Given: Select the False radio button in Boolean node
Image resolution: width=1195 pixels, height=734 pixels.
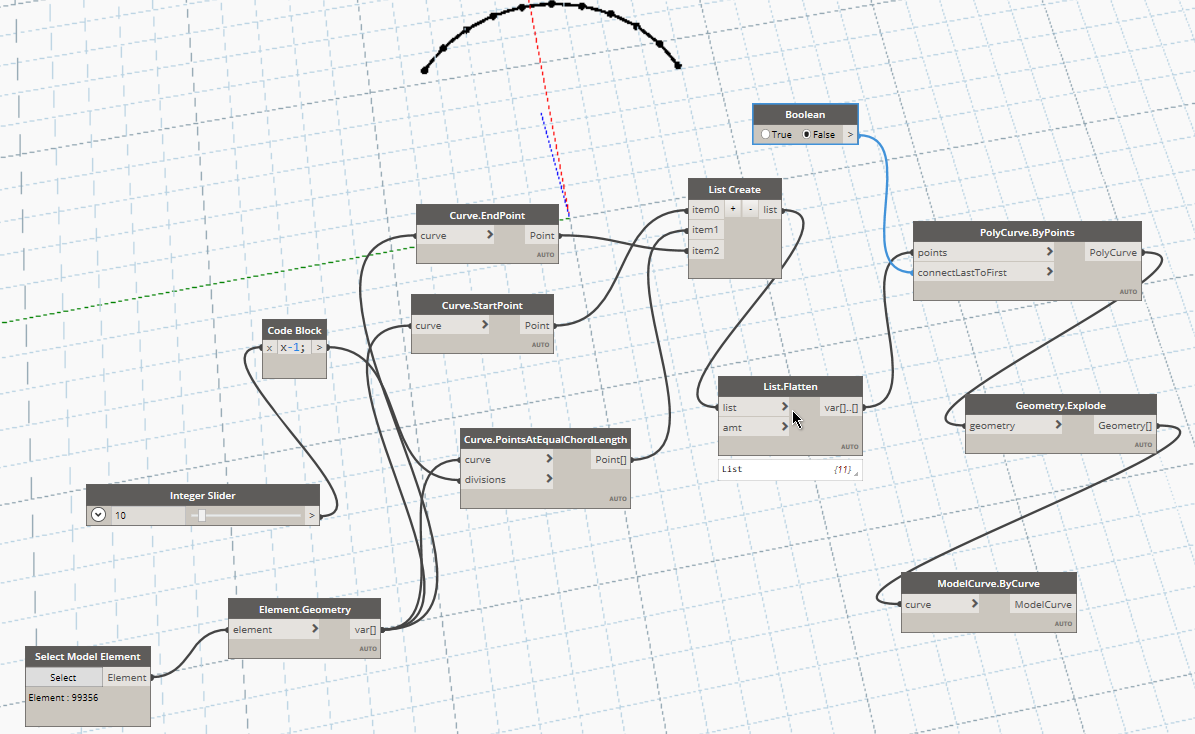Looking at the screenshot, I should pos(806,134).
